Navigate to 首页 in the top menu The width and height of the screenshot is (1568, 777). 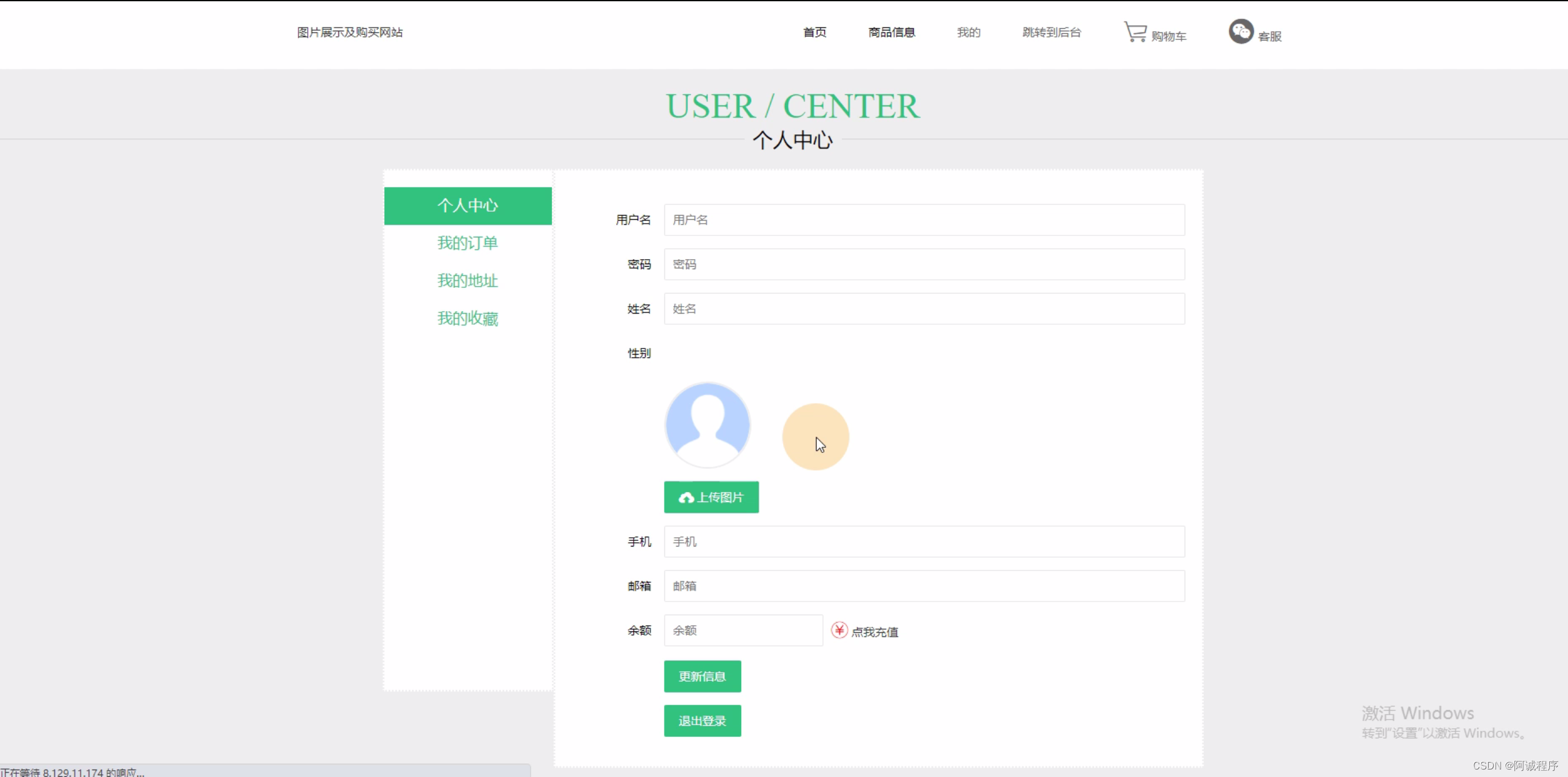coord(814,32)
